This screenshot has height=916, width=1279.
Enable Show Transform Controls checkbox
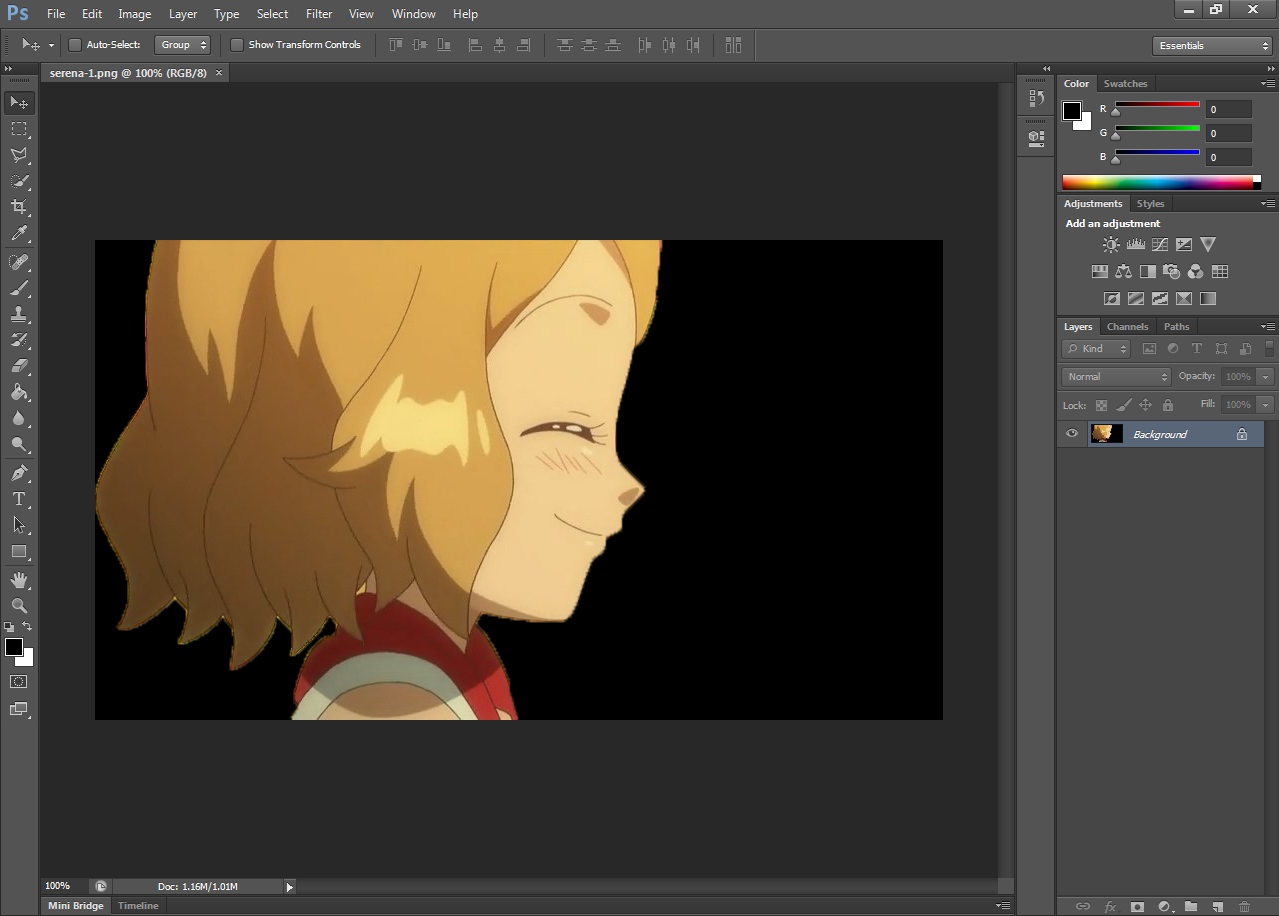point(237,45)
